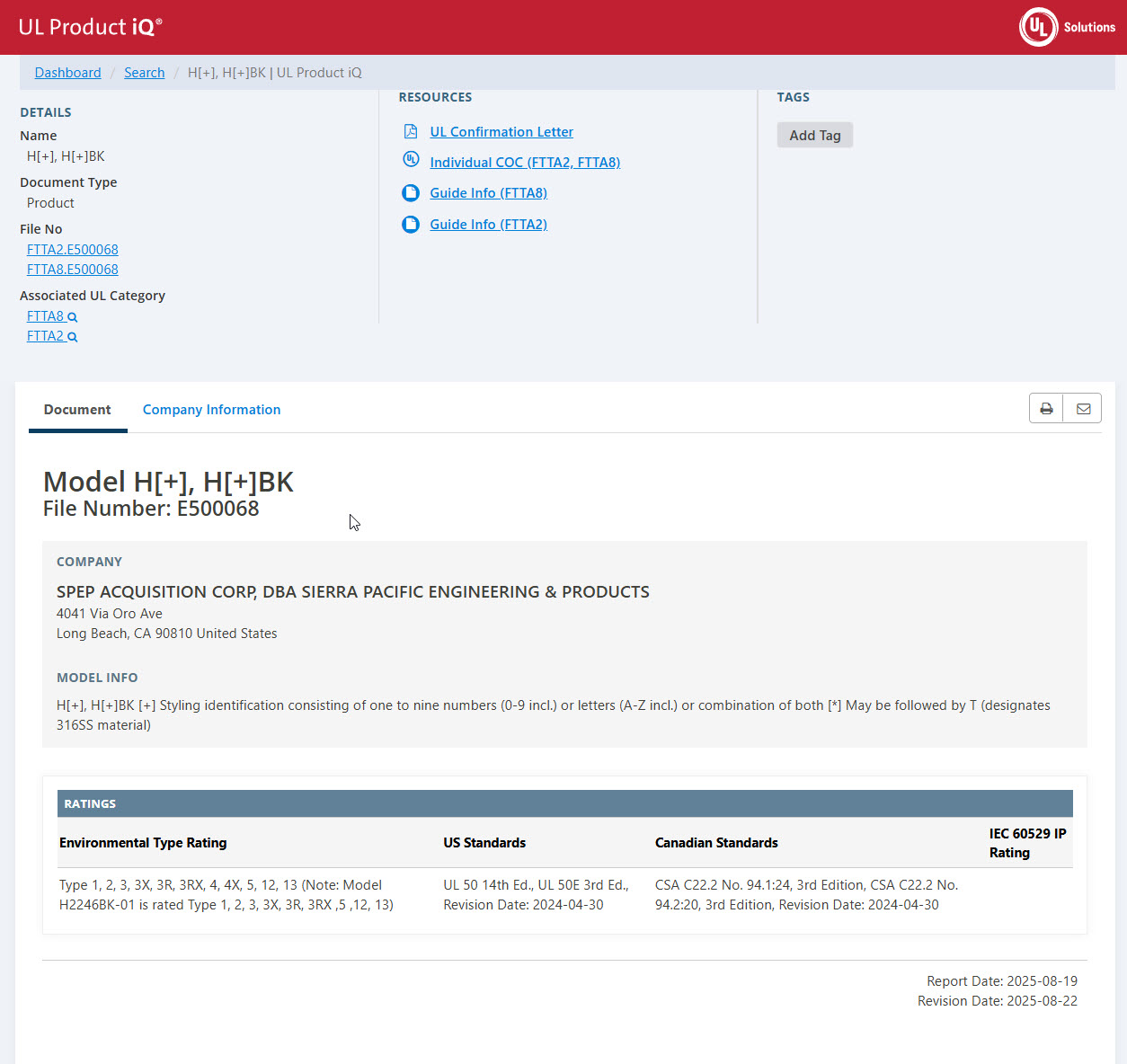Open the UL Confirmation Letter link

pyautogui.click(x=501, y=132)
